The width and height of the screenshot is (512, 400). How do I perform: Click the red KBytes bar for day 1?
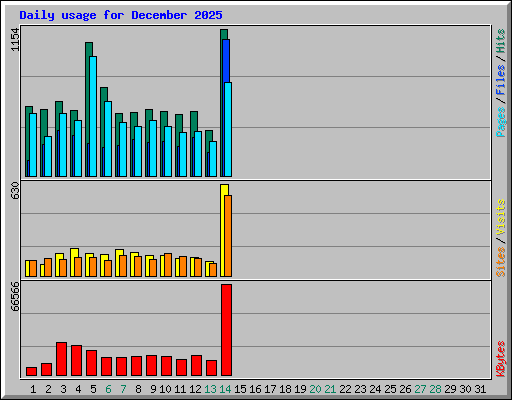(31, 372)
